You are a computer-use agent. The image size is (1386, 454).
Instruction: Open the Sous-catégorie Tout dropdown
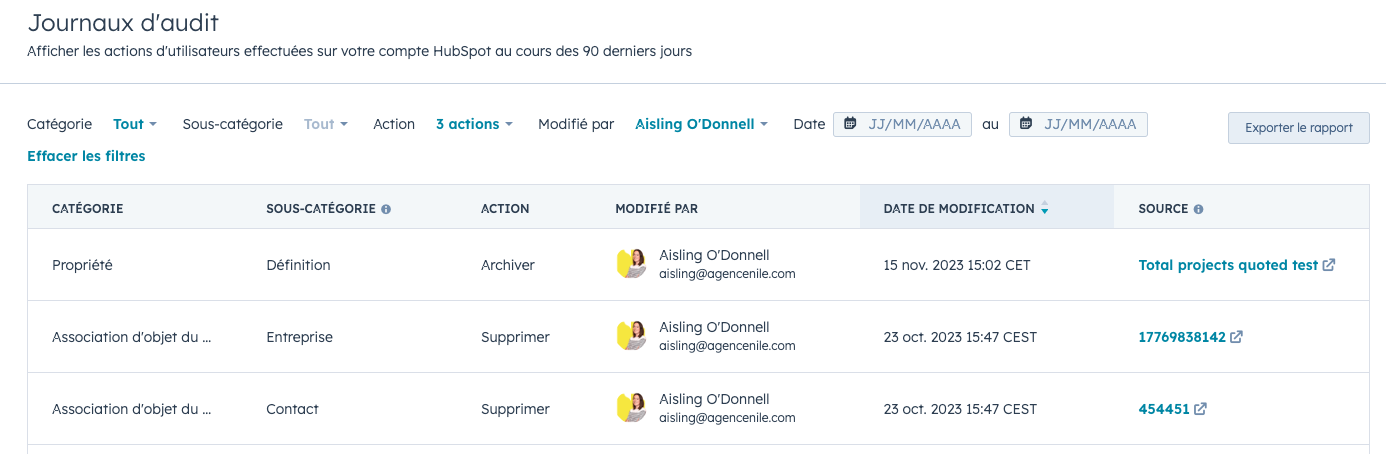(326, 124)
